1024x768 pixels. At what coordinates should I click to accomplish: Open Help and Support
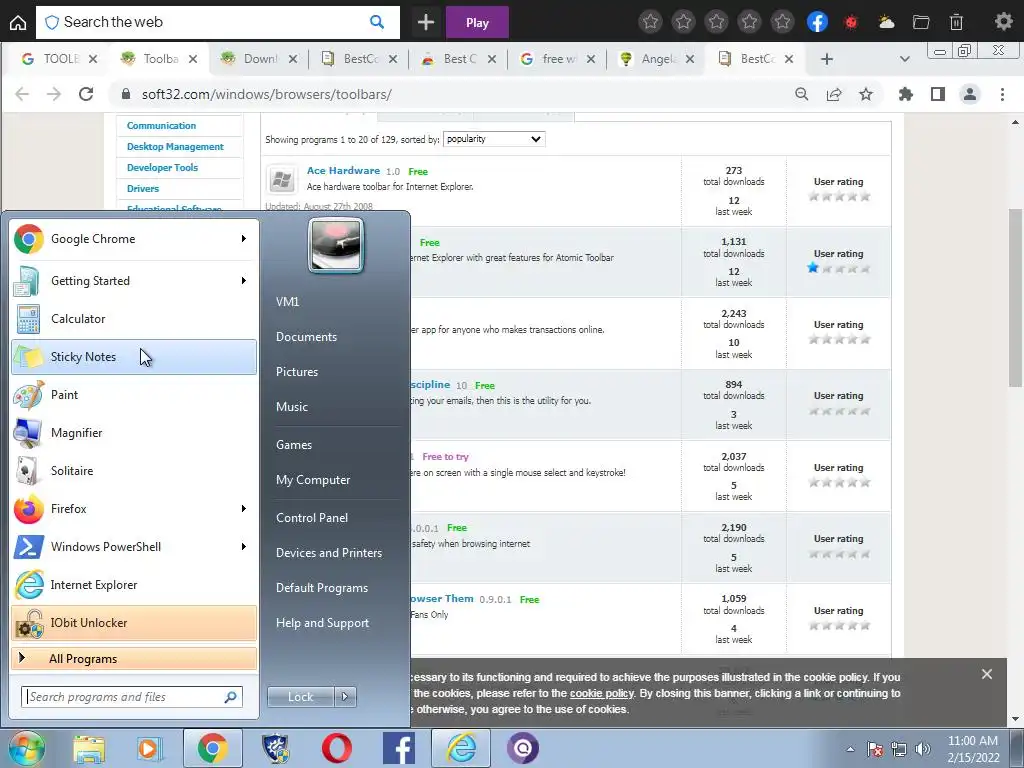pyautogui.click(x=322, y=622)
